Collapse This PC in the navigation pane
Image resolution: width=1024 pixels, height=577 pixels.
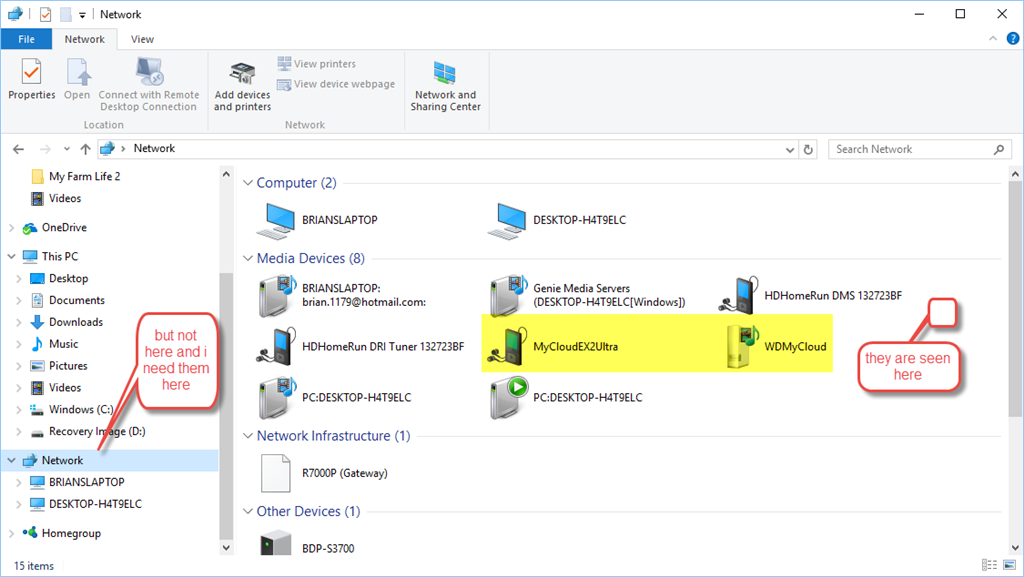coord(11,257)
